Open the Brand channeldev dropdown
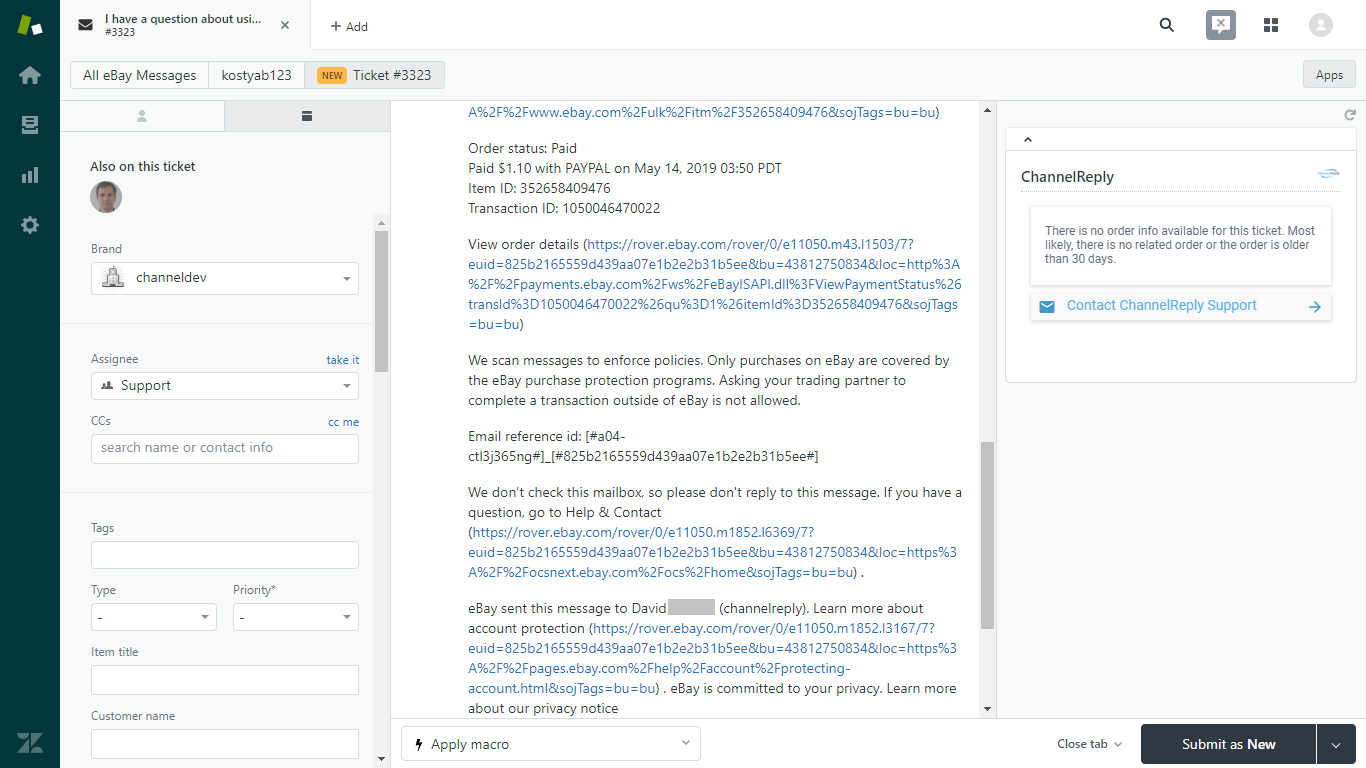The height and width of the screenshot is (768, 1366). coord(225,278)
